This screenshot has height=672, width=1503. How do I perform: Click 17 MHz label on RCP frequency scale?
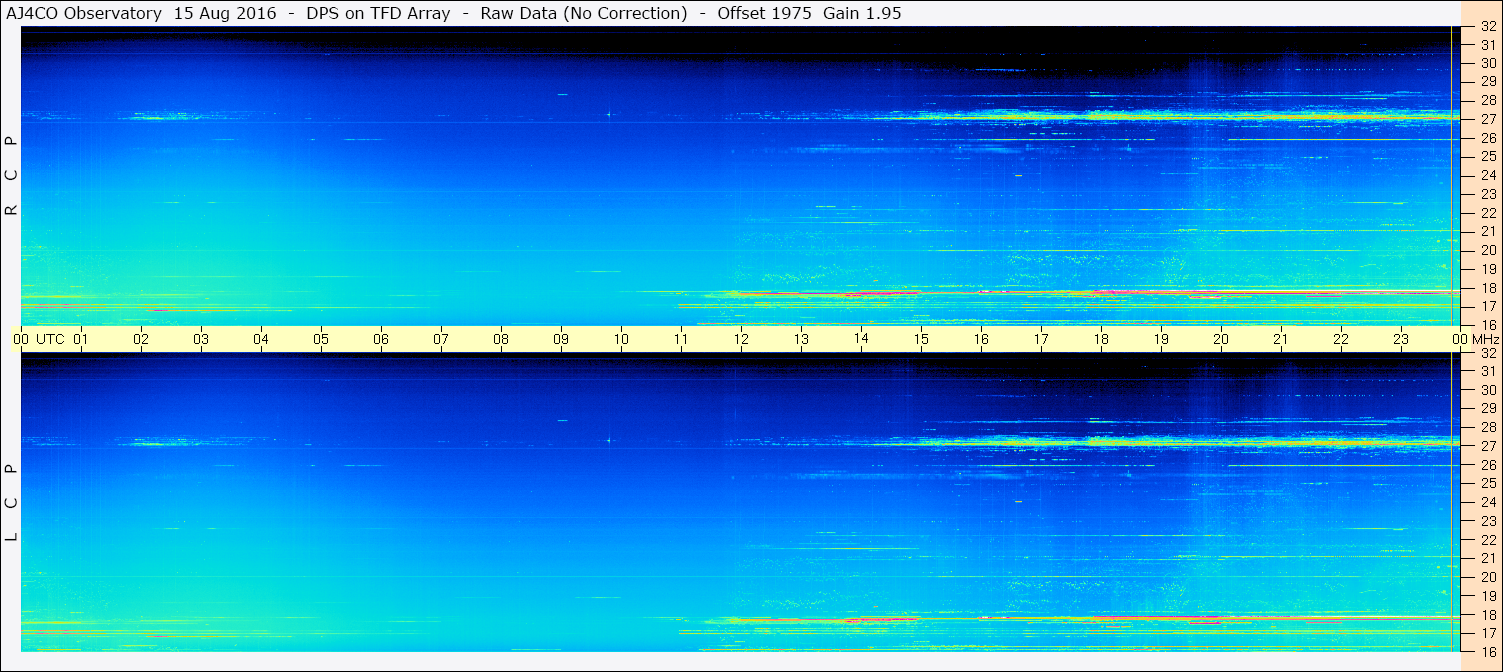[x=1488, y=306]
